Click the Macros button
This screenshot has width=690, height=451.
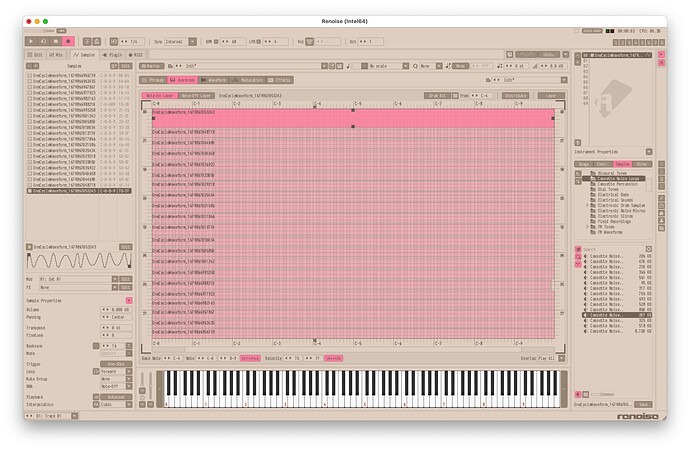(x=151, y=66)
